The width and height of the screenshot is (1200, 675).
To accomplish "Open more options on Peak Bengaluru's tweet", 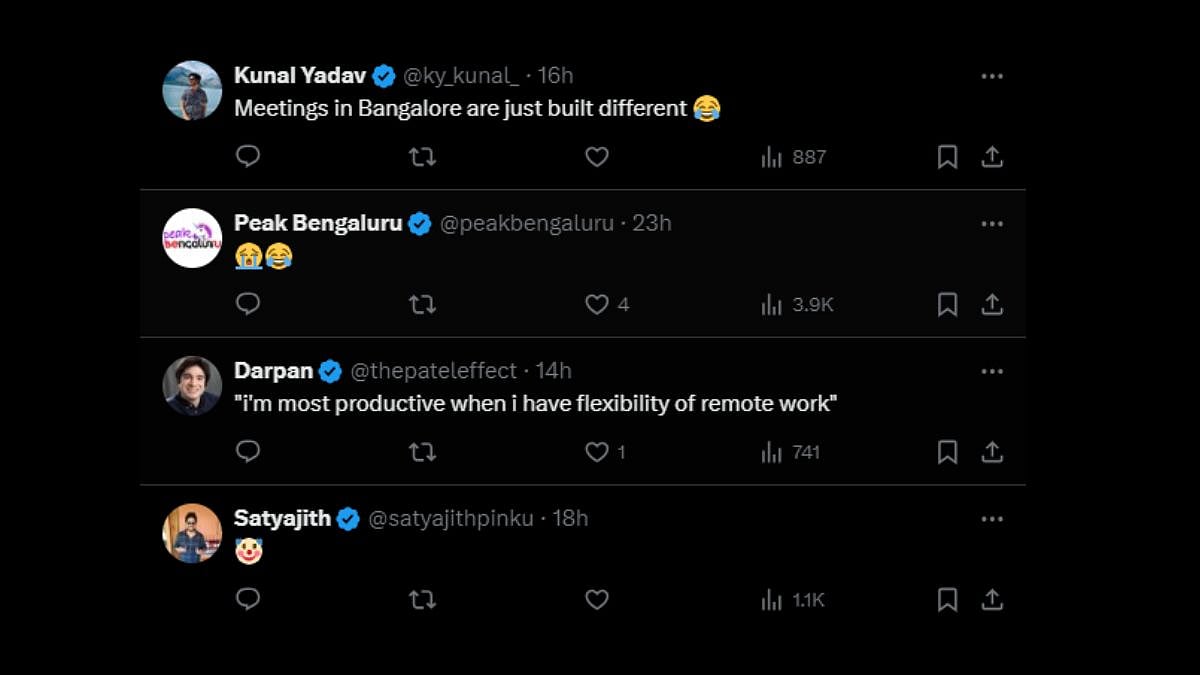I will [x=991, y=223].
